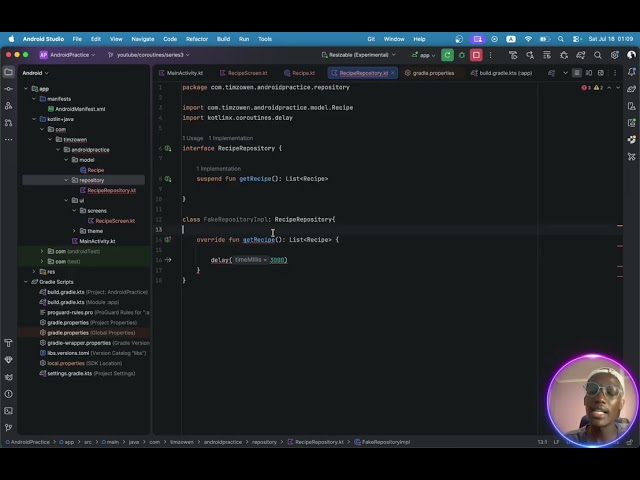Viewport: 640px width, 480px height.
Task: Switch to the RecipeScreen.kt tab
Action: point(244,73)
